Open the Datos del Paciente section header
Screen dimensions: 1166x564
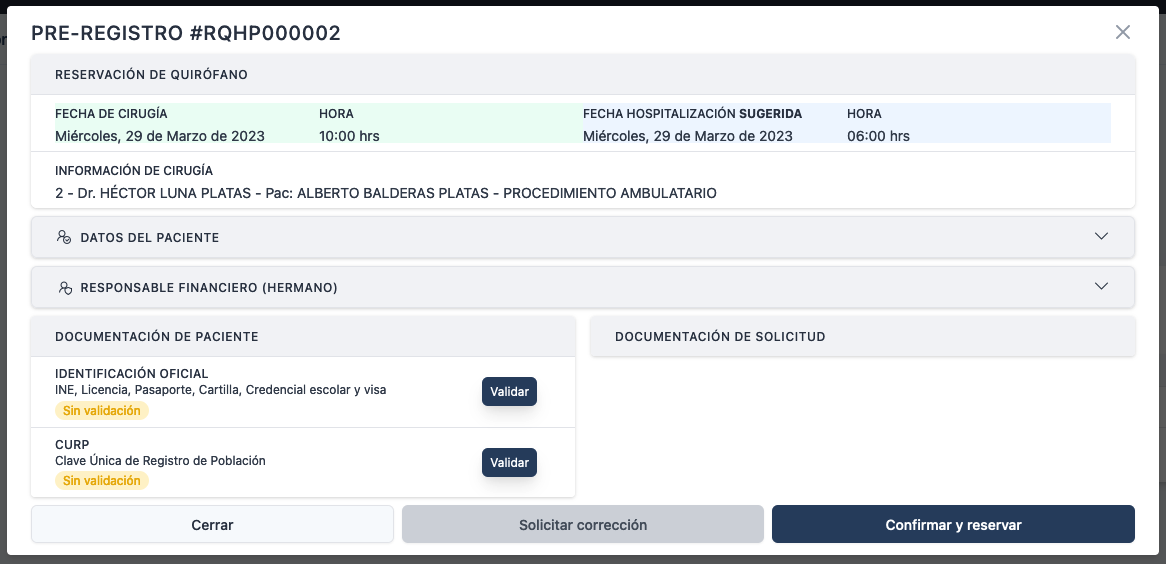(x=150, y=238)
